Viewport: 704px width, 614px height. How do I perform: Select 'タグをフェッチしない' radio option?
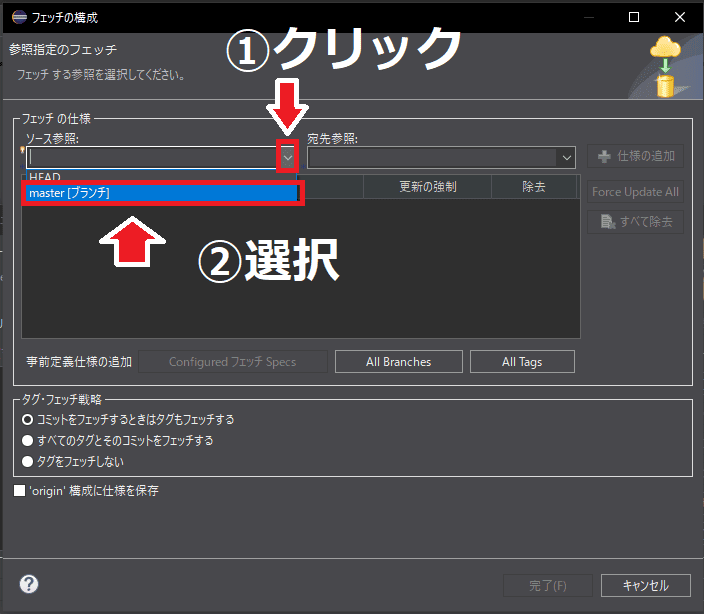[x=28, y=462]
